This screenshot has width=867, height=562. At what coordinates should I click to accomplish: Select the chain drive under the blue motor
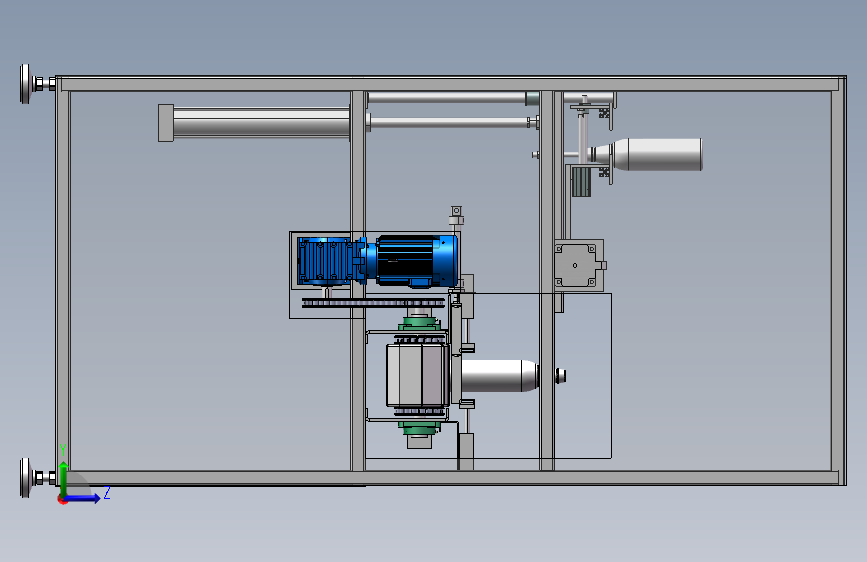373,303
